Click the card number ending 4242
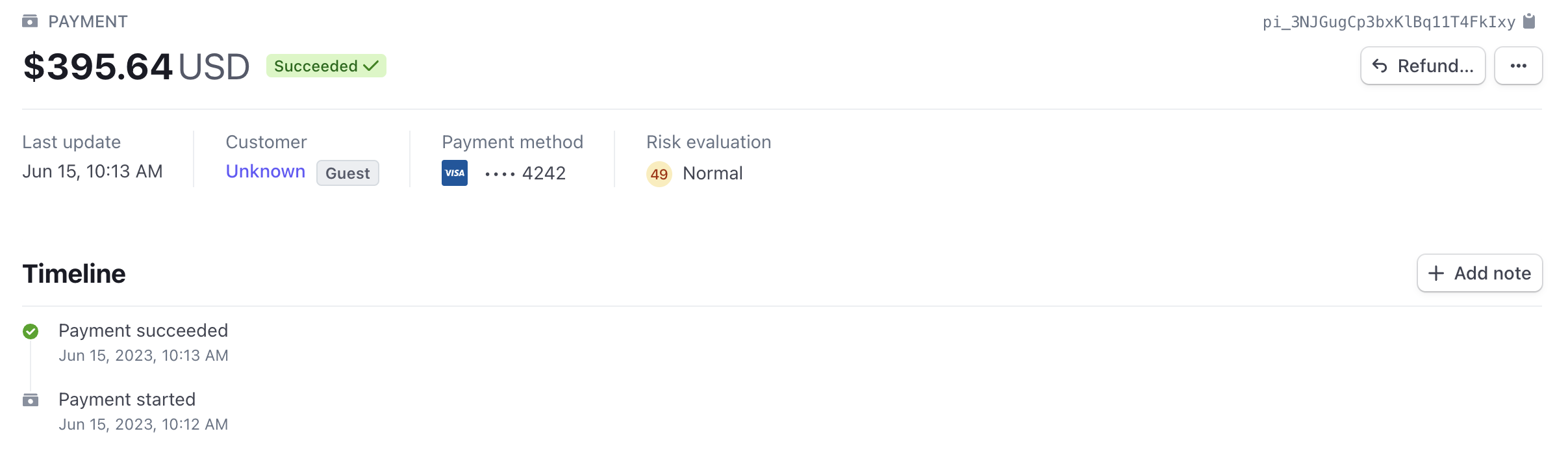 tap(544, 173)
